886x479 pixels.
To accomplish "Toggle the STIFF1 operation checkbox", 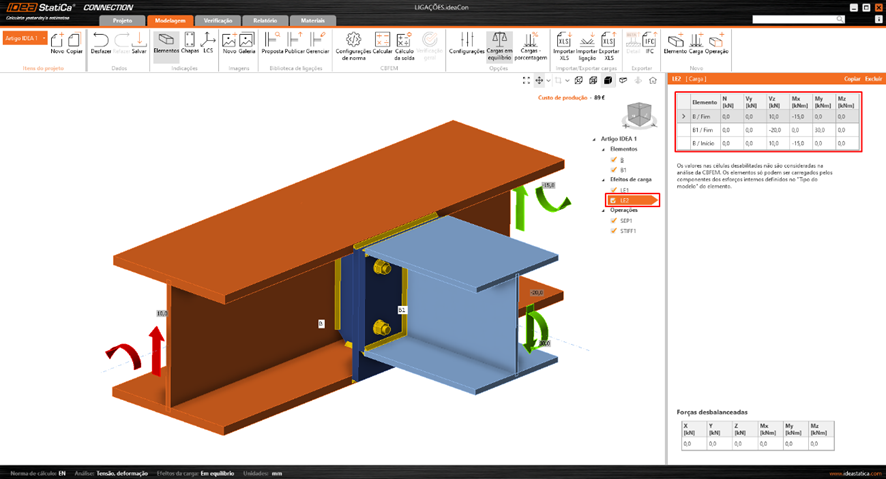I will 613,231.
